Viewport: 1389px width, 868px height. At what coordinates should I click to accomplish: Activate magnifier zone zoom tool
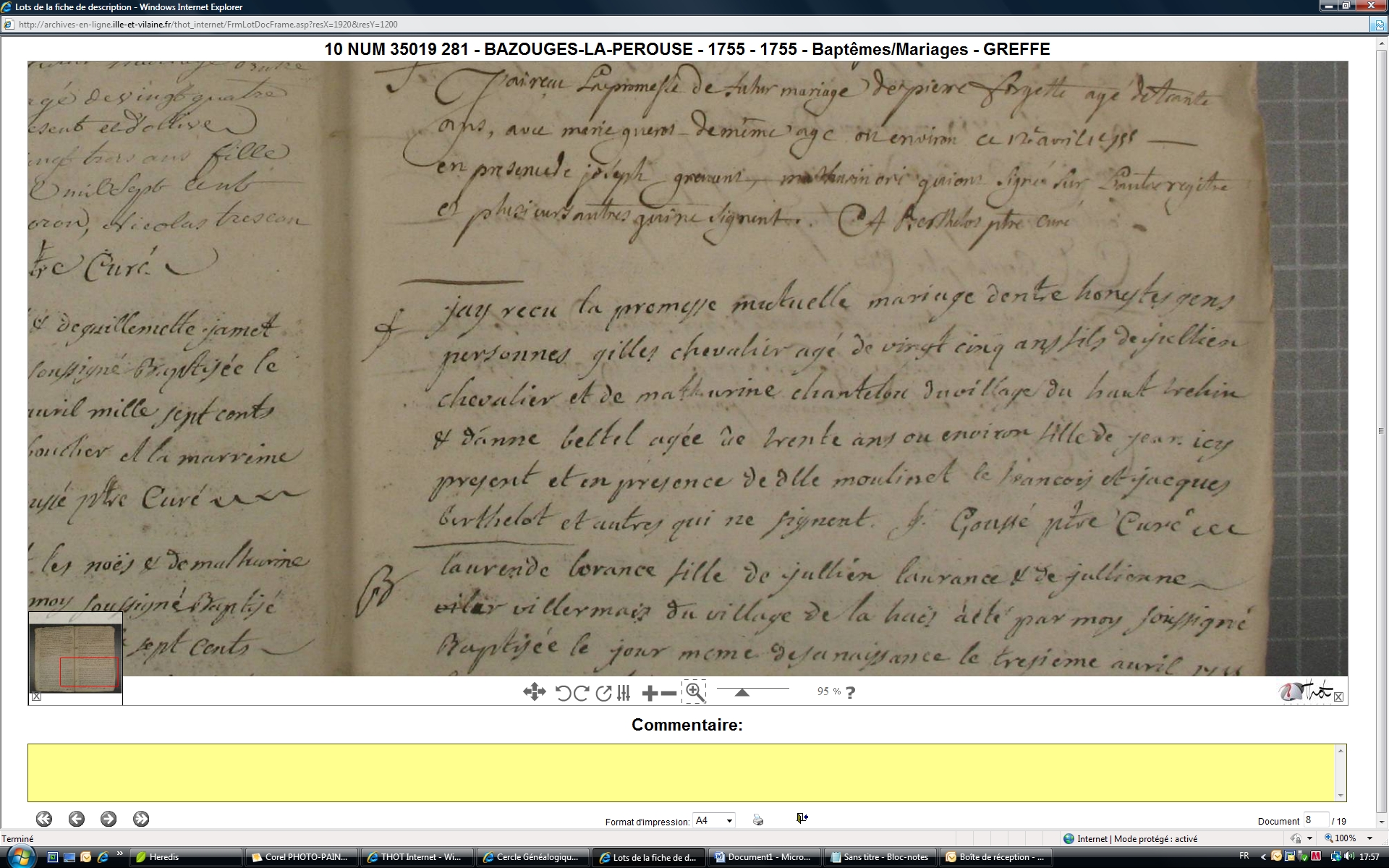694,692
